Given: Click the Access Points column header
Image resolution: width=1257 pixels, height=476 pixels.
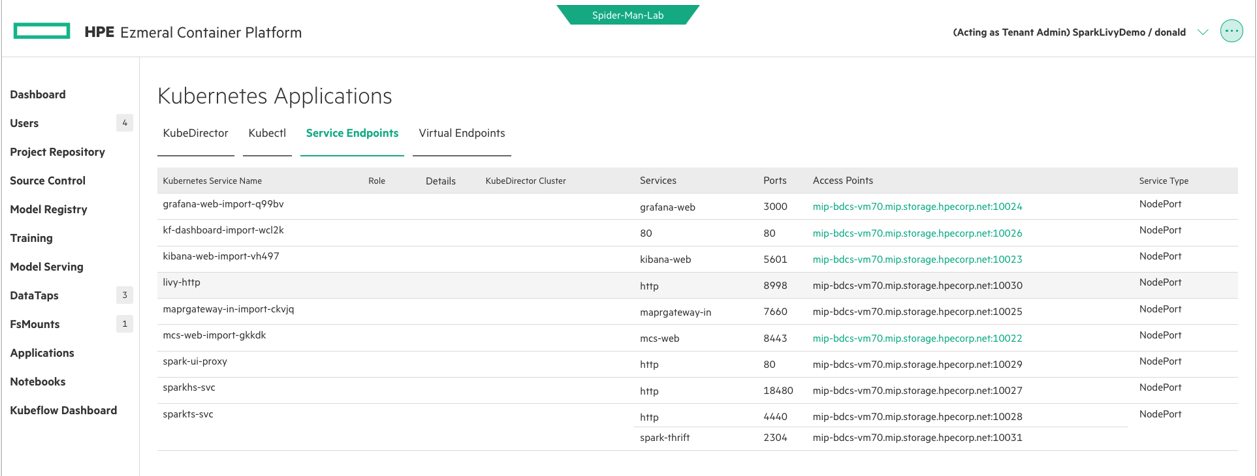Looking at the screenshot, I should pyautogui.click(x=843, y=181).
